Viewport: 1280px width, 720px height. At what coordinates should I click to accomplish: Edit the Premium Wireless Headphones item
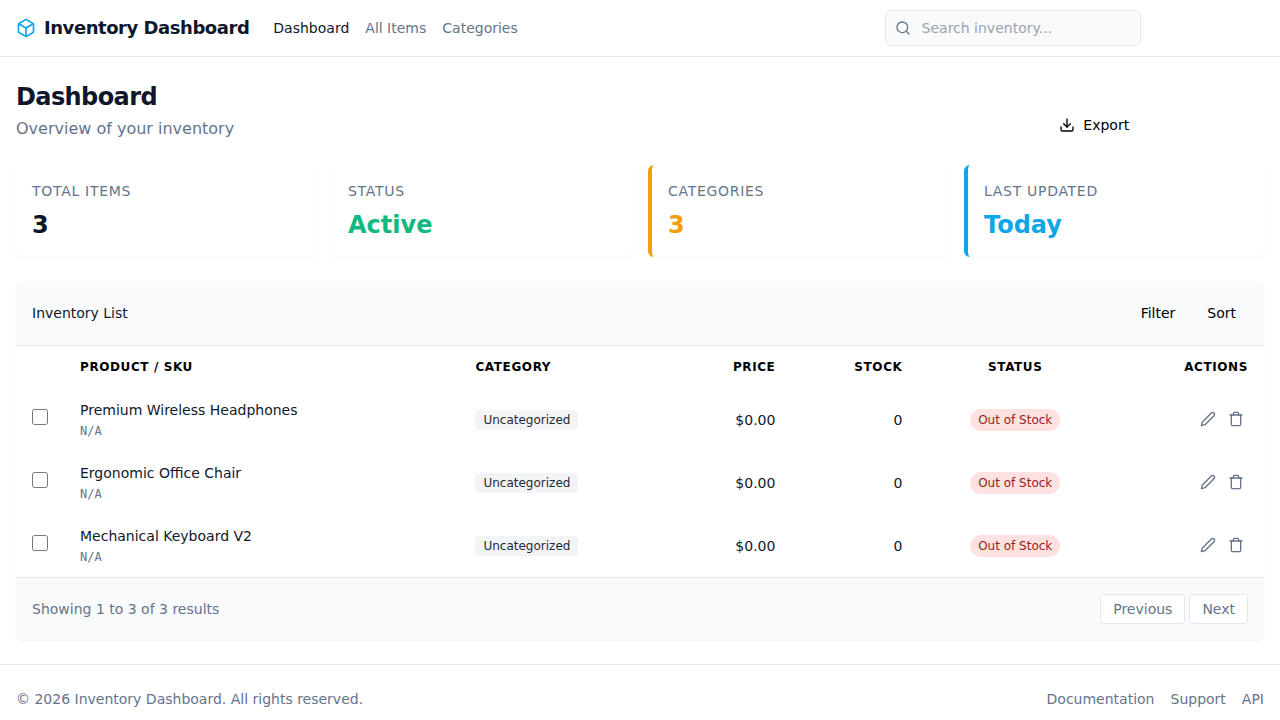click(x=1208, y=419)
